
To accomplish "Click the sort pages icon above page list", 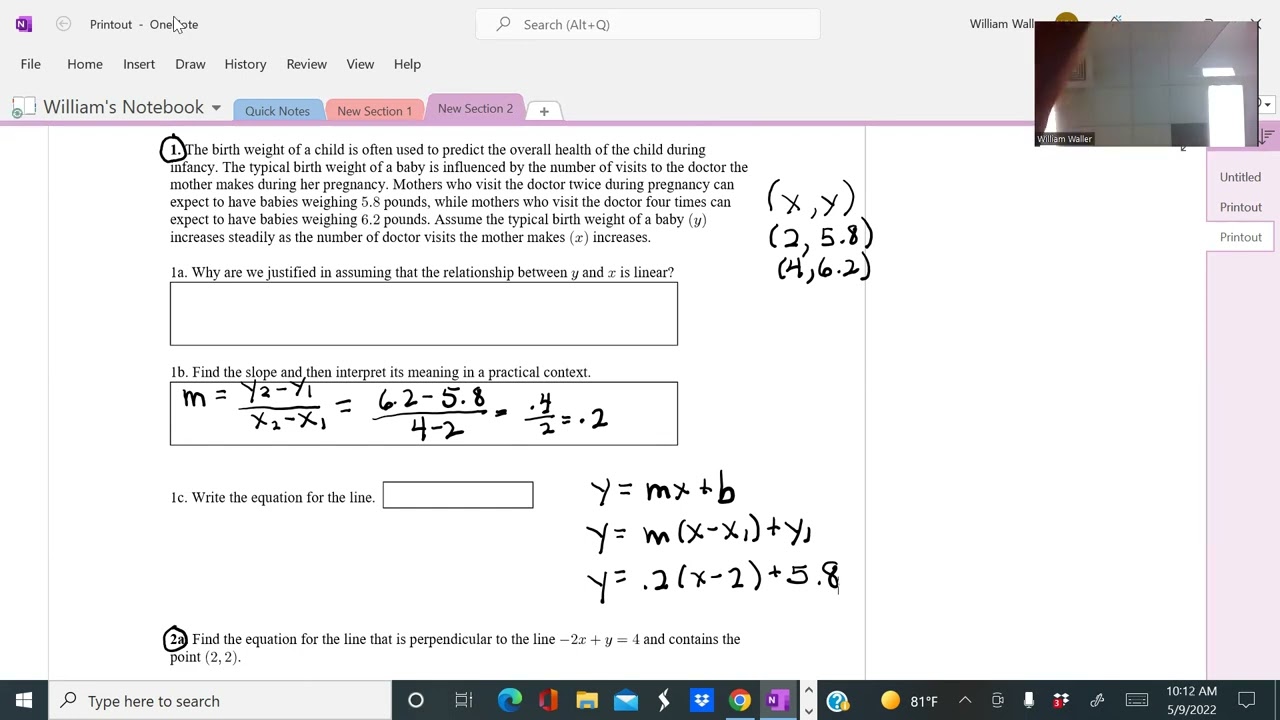I will coord(1267,135).
